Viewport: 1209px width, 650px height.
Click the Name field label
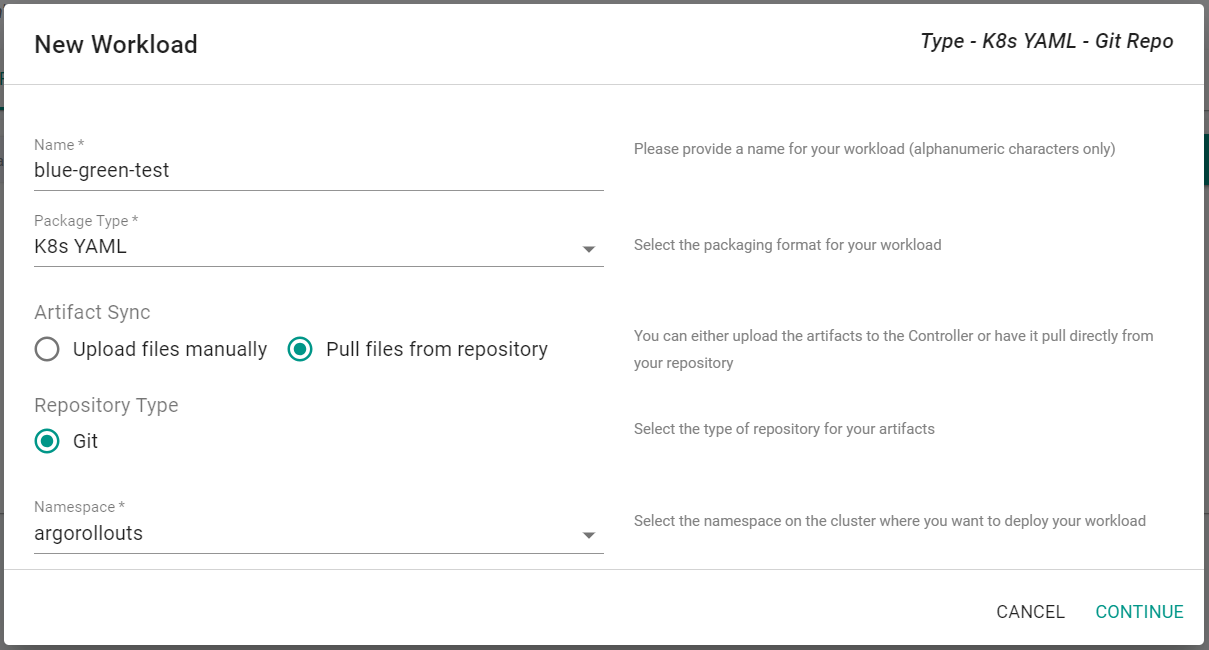[58, 145]
